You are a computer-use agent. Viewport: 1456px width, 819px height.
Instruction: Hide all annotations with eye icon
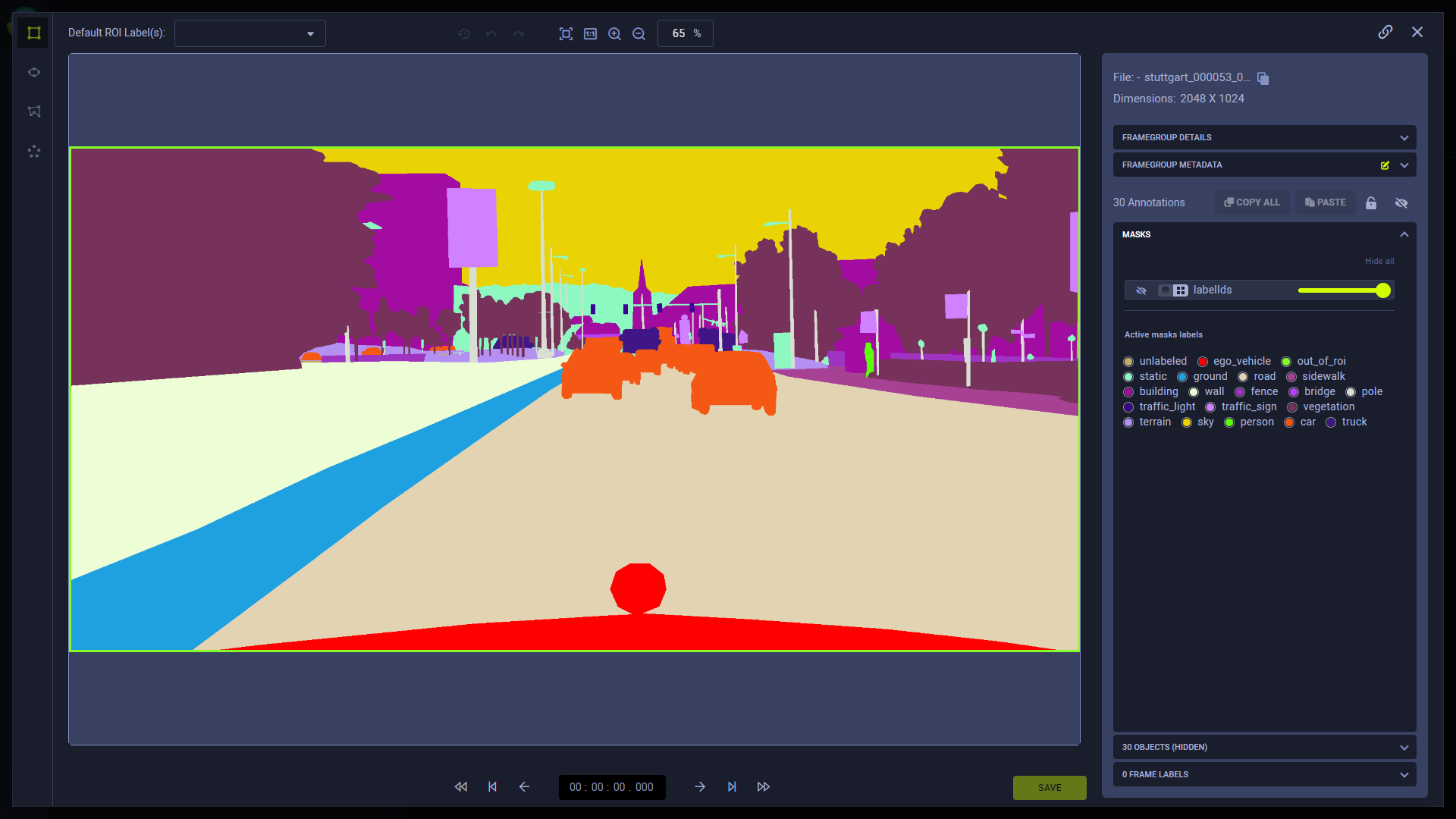click(x=1401, y=202)
